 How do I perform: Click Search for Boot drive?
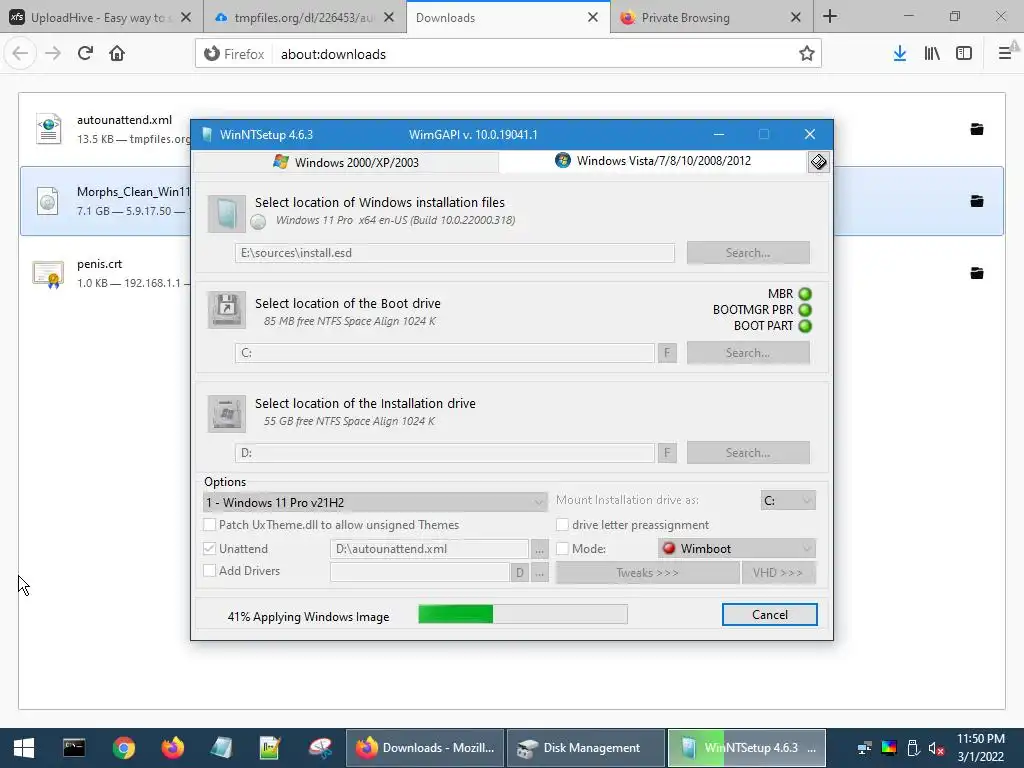[748, 353]
